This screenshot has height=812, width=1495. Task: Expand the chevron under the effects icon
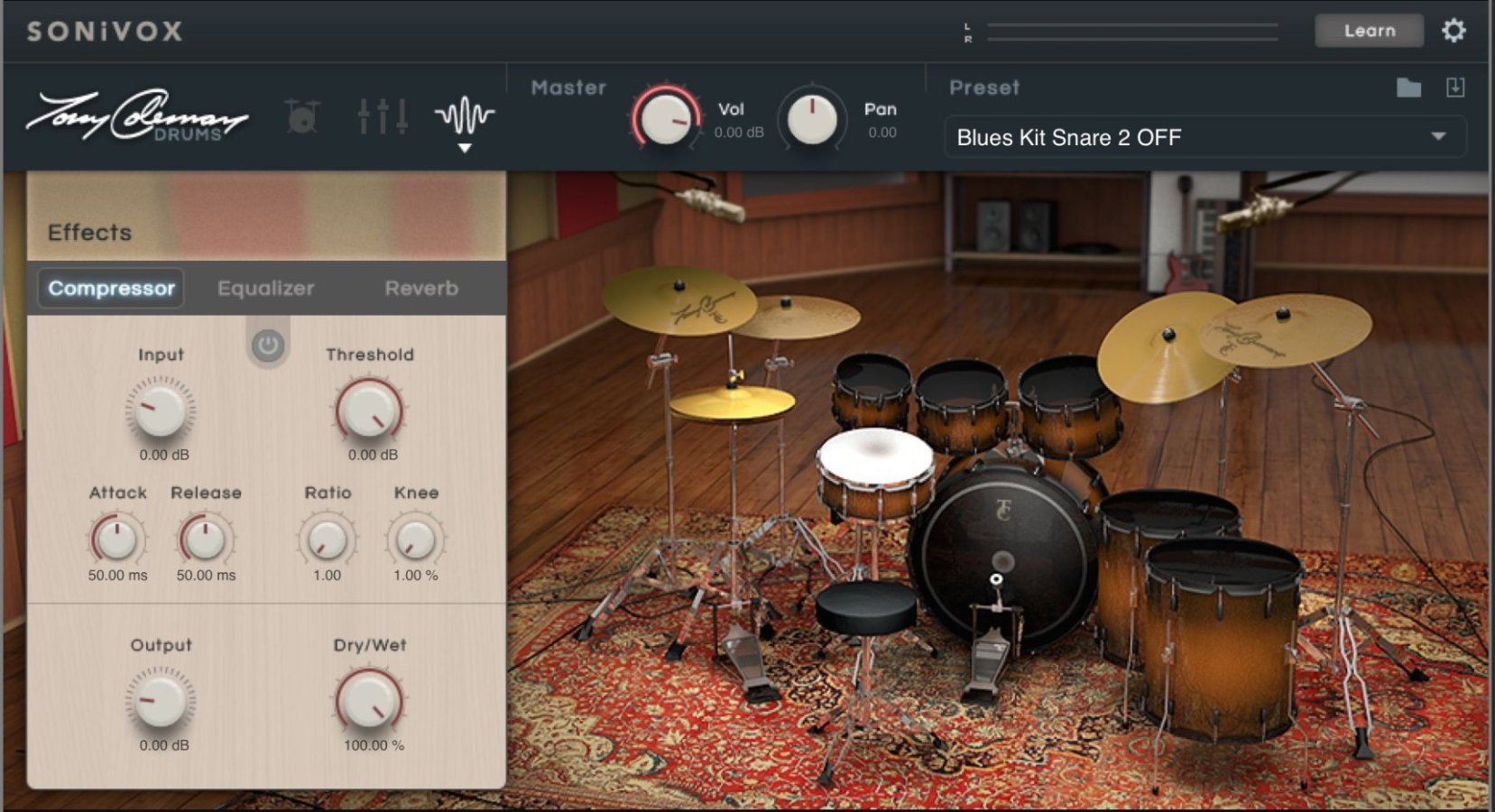(x=466, y=149)
